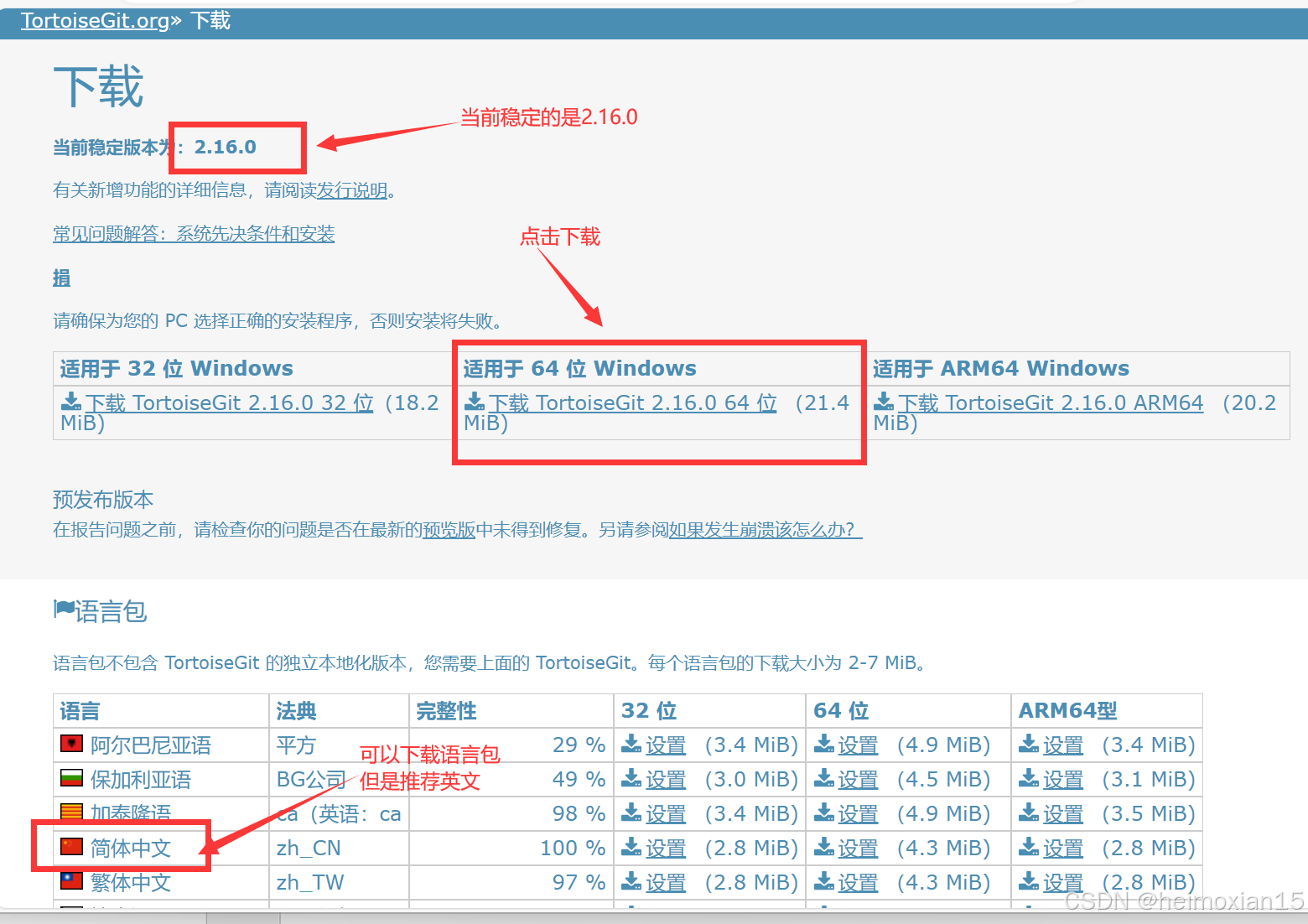Select the 保加利亚语 language name
The width and height of the screenshot is (1308, 924).
coord(141,779)
